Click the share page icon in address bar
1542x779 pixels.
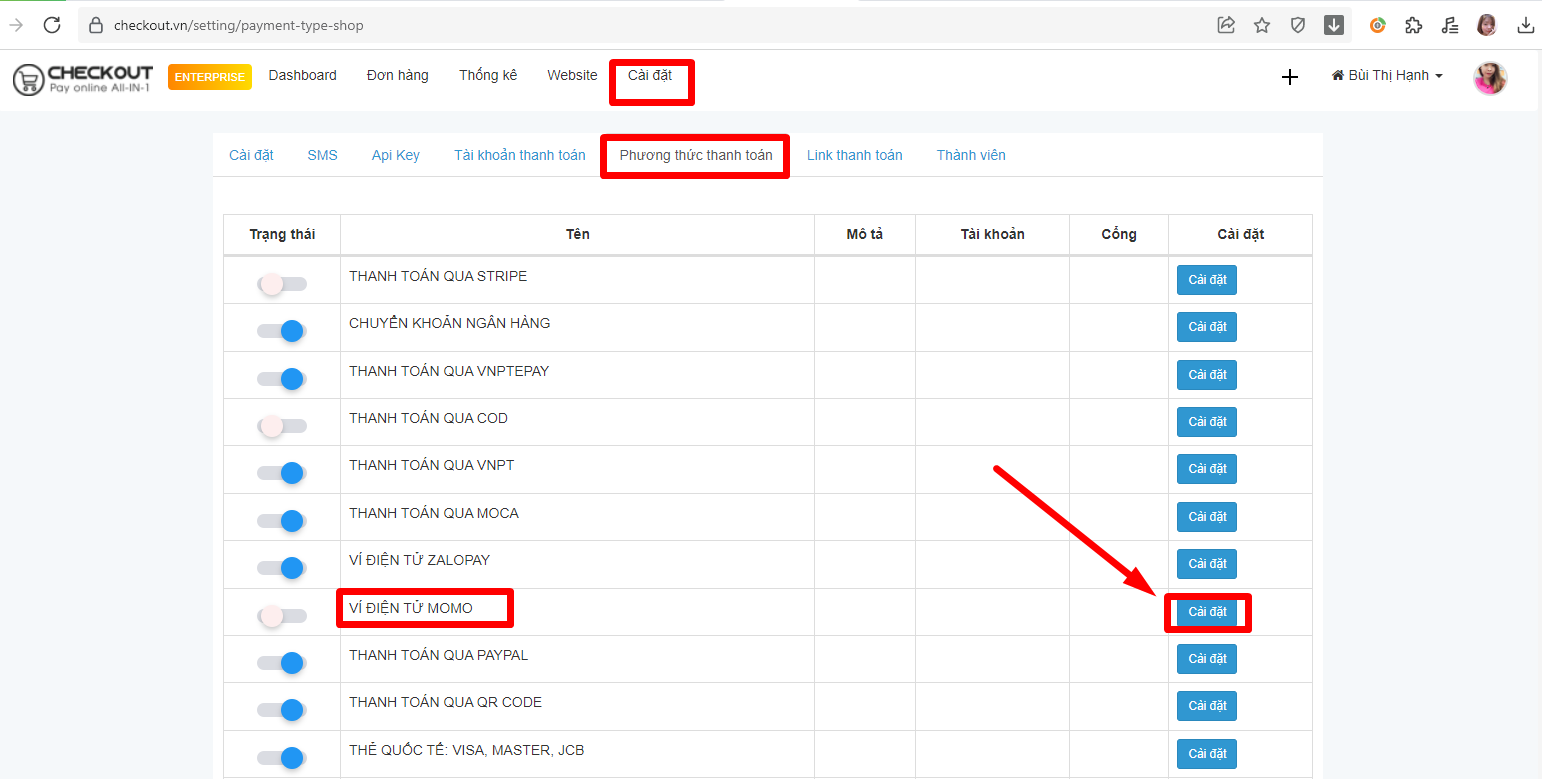pyautogui.click(x=1226, y=25)
